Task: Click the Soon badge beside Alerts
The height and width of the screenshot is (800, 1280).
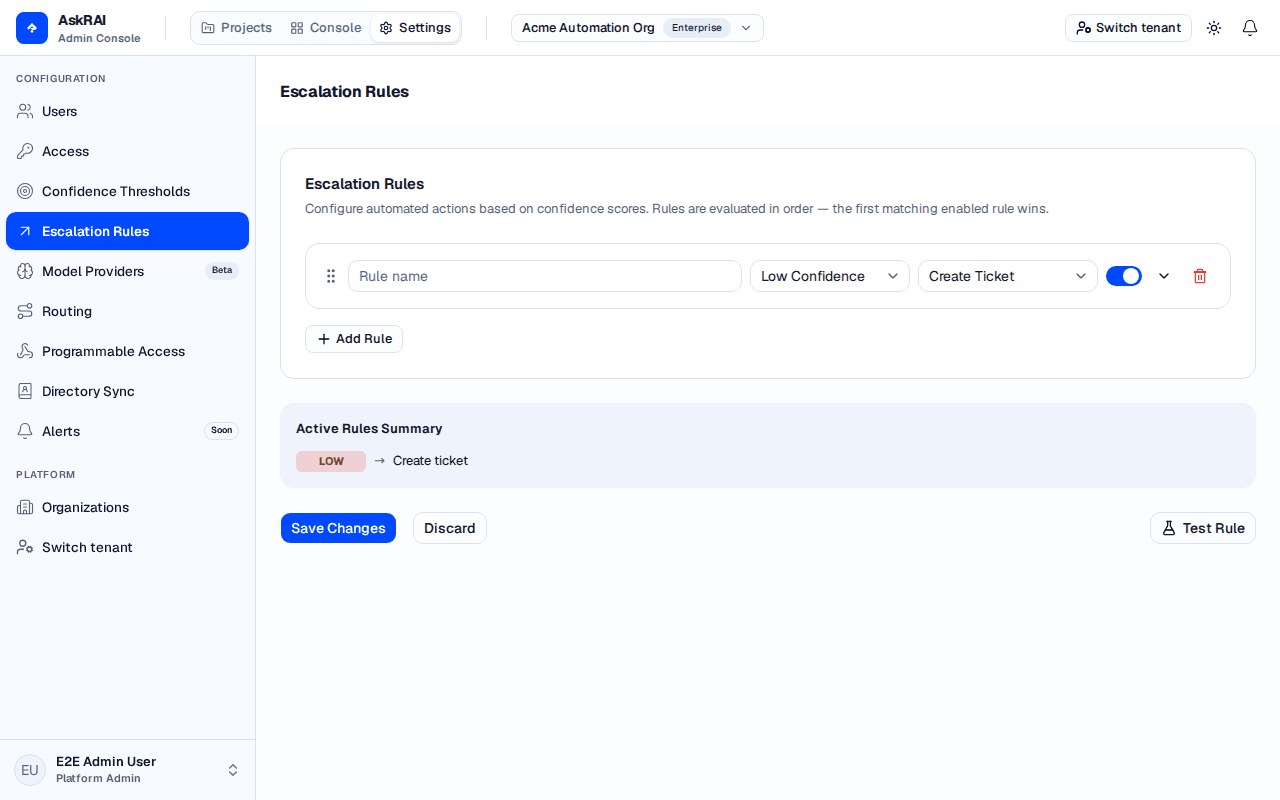Action: click(x=222, y=431)
